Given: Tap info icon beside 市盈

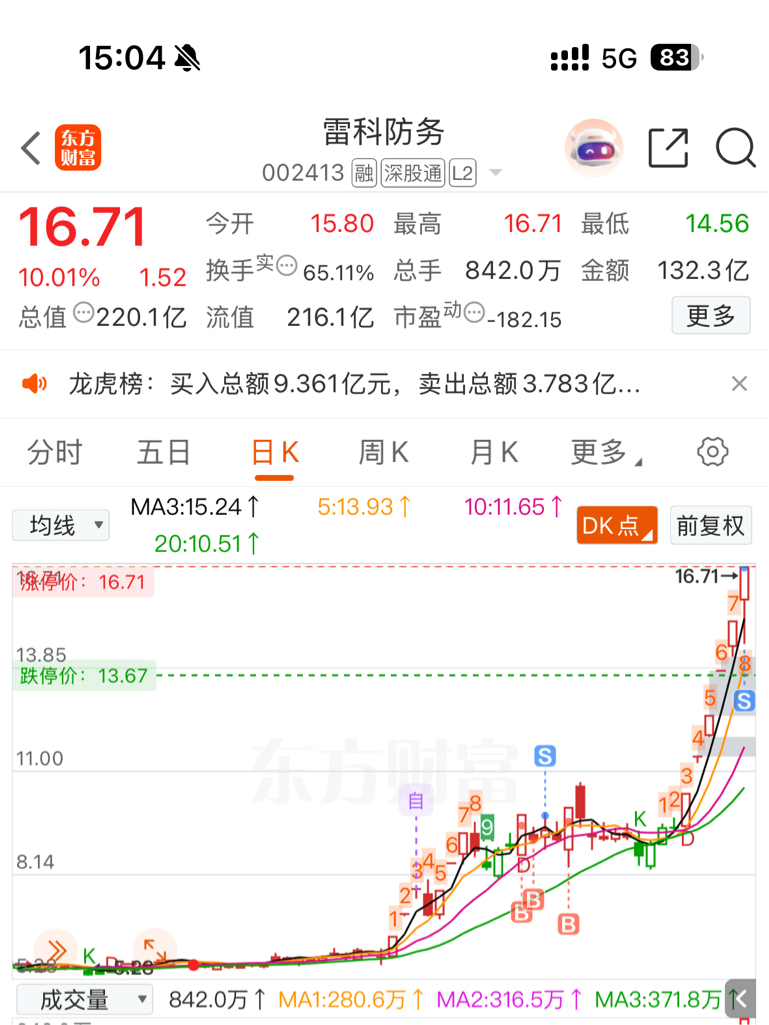Looking at the screenshot, I should (x=475, y=312).
